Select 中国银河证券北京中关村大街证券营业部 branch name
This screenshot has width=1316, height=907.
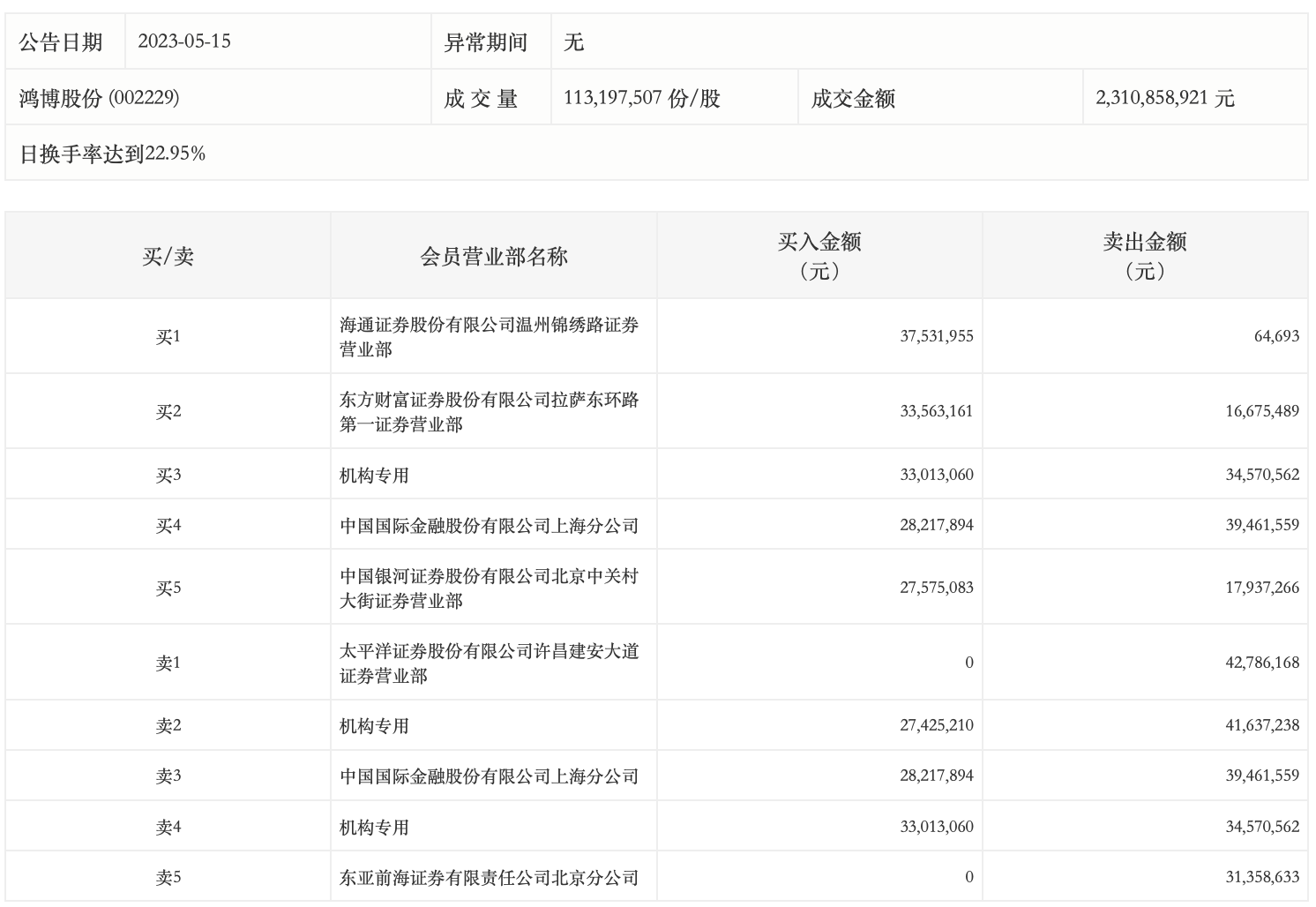[489, 588]
